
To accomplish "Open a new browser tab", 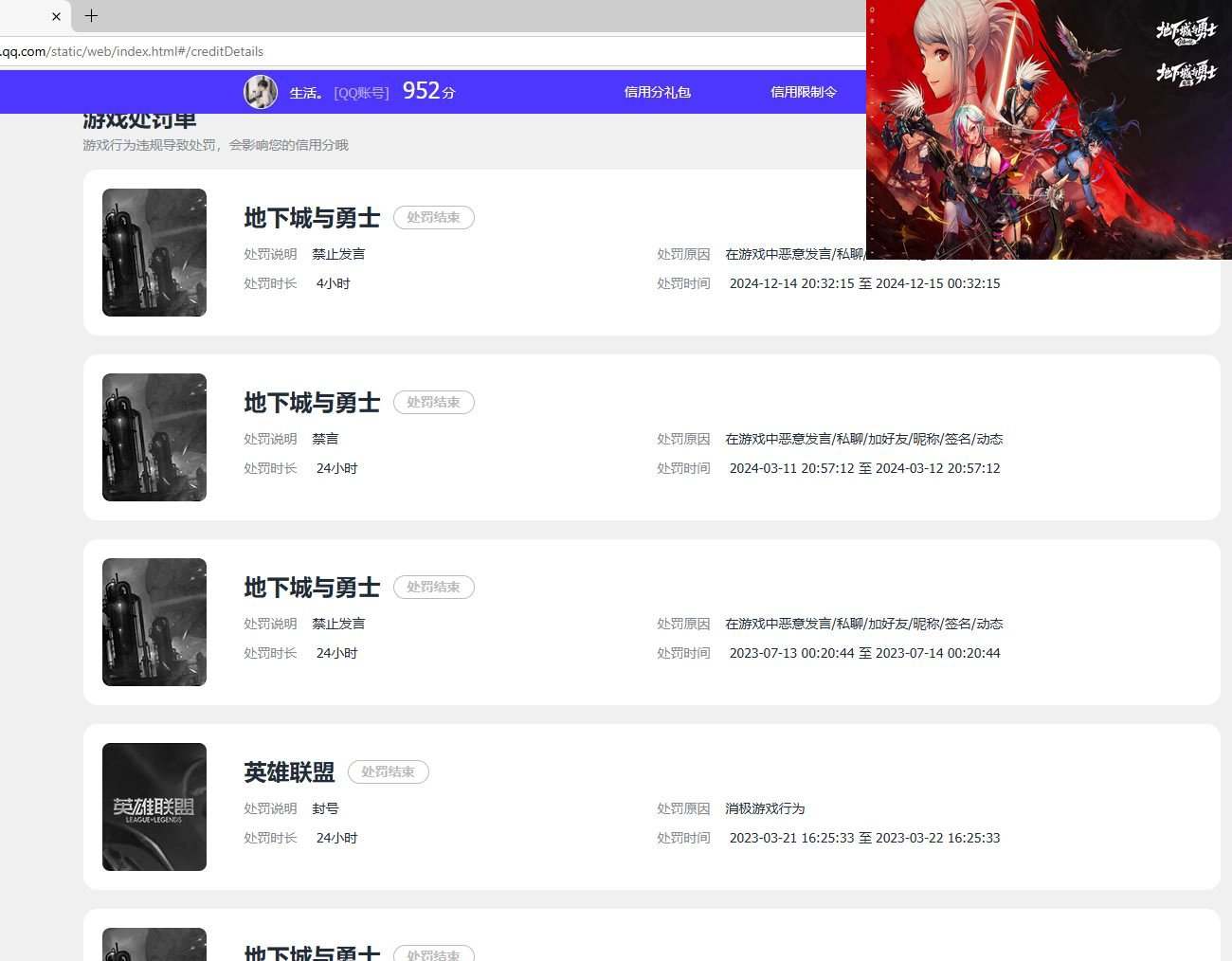I will click(x=91, y=16).
